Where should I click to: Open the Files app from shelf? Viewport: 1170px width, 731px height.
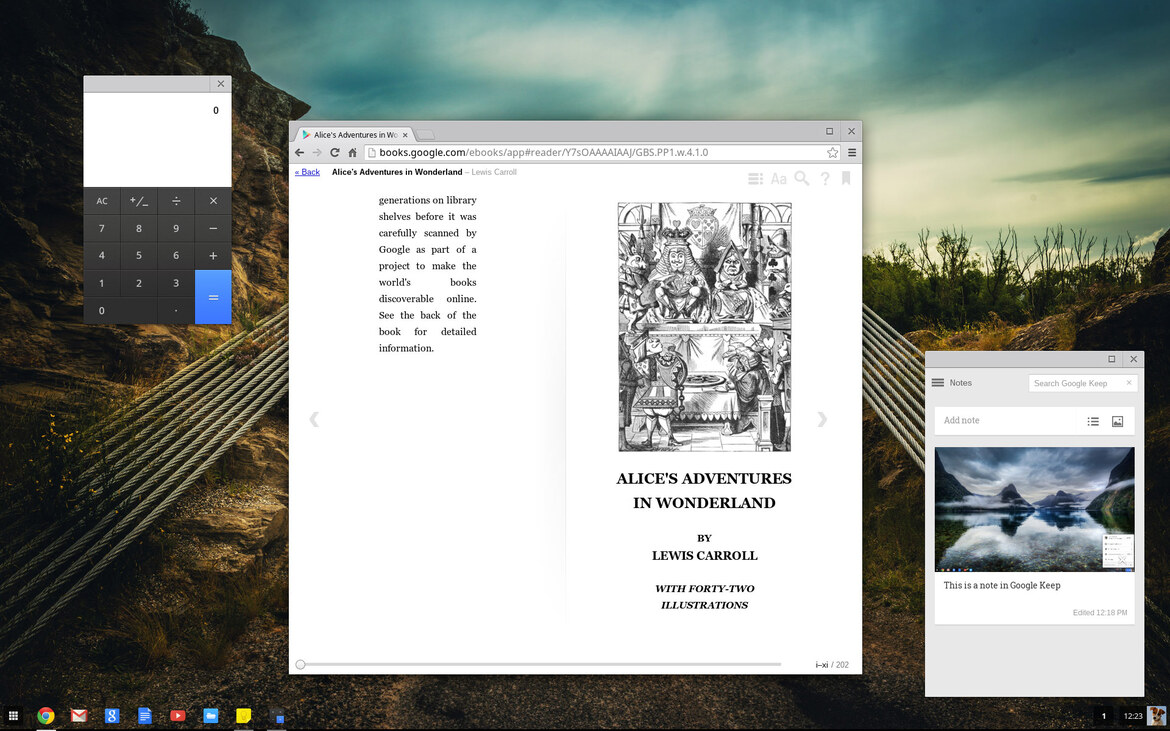point(210,715)
